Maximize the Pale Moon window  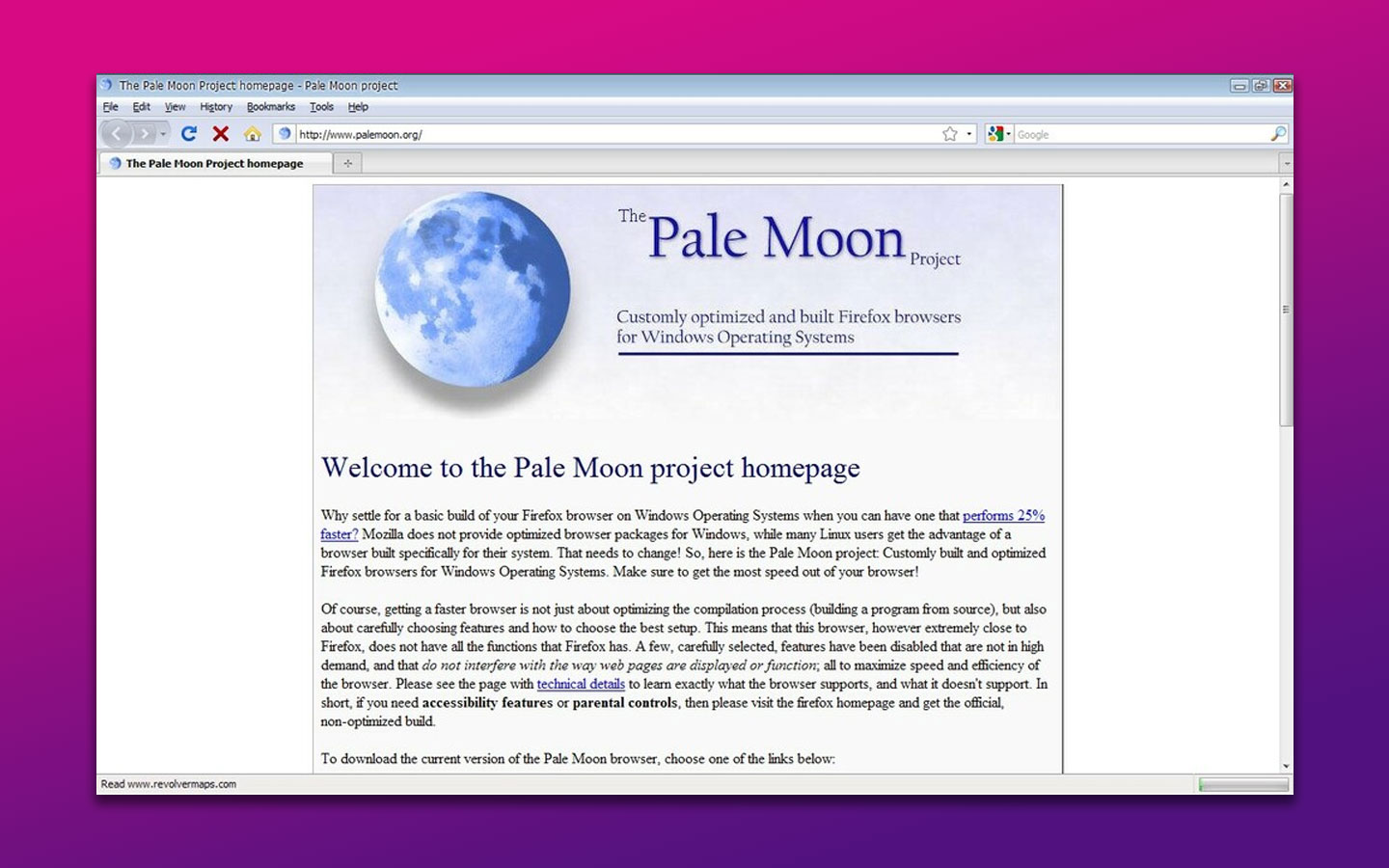point(1261,86)
